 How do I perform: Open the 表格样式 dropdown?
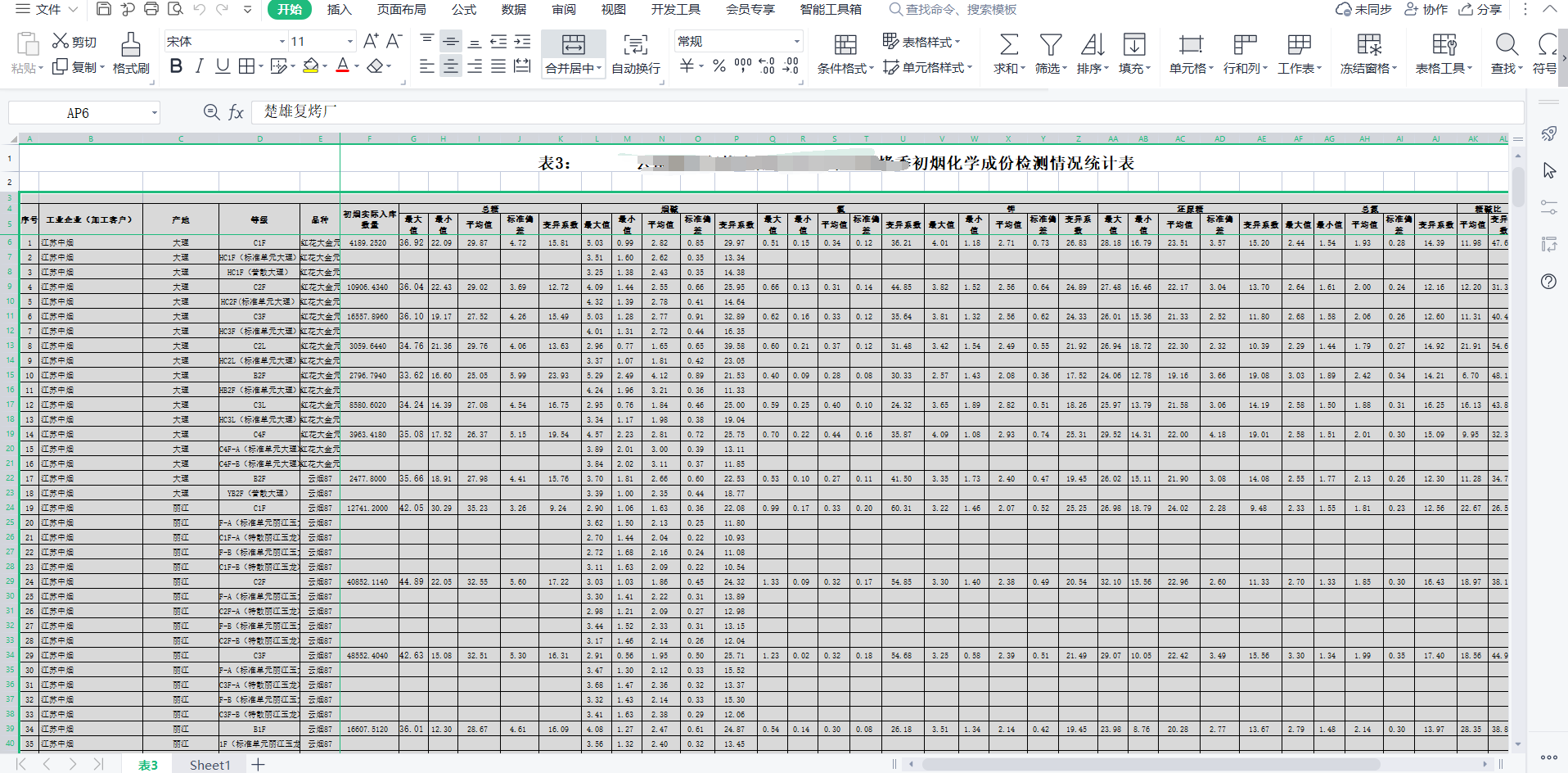[921, 41]
